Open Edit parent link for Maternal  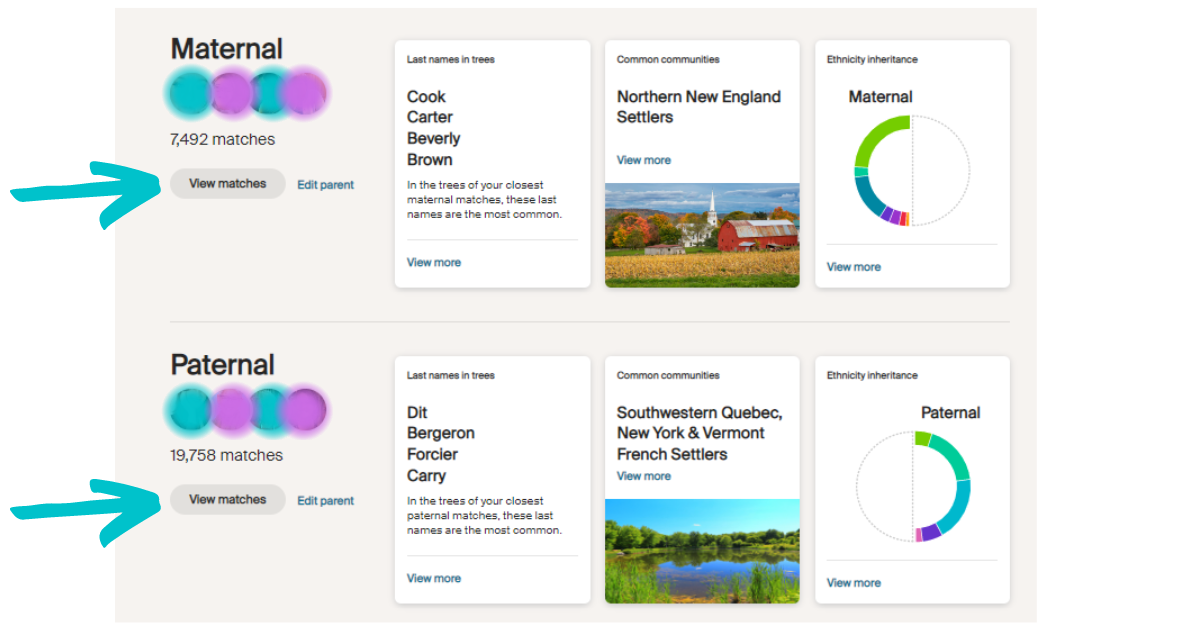click(x=326, y=185)
